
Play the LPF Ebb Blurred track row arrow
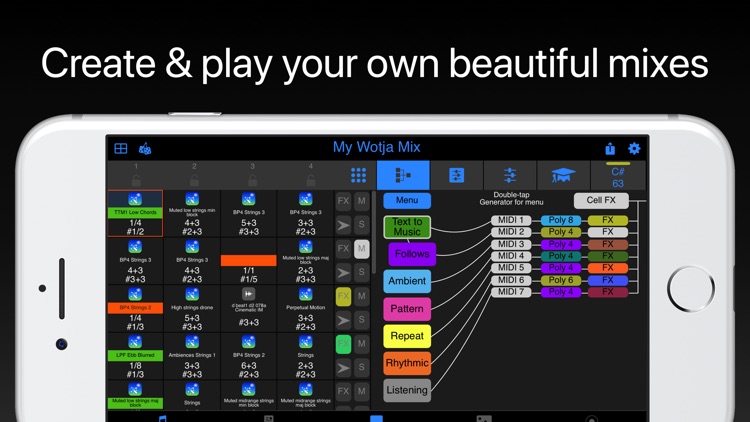pos(343,368)
